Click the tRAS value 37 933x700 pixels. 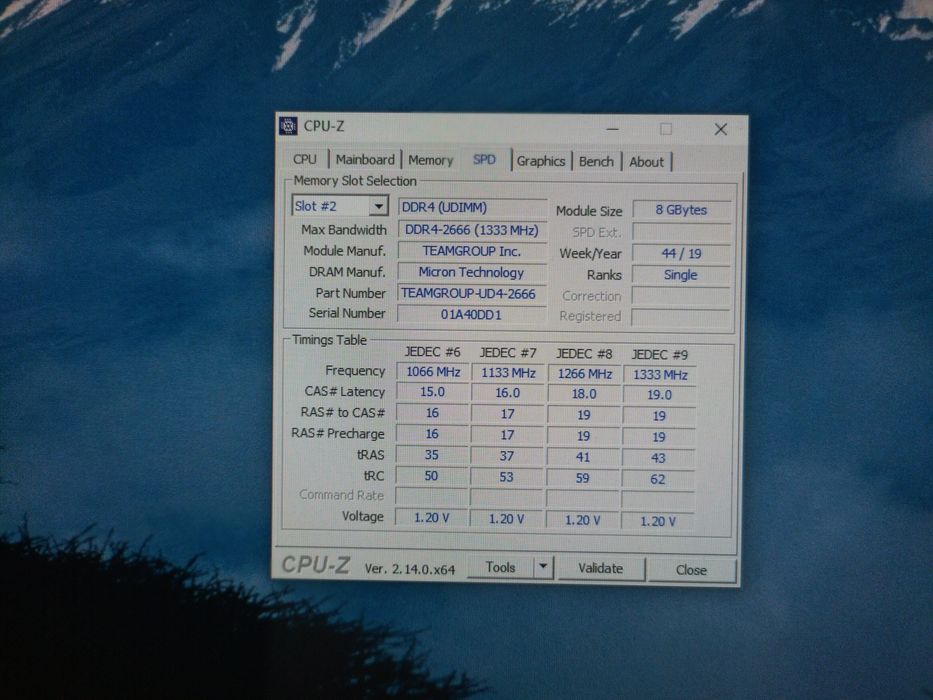pos(506,457)
